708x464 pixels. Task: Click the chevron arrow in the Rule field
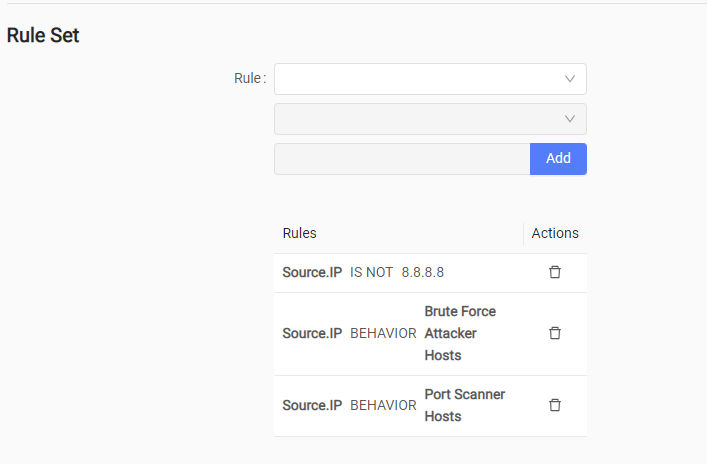click(x=570, y=79)
